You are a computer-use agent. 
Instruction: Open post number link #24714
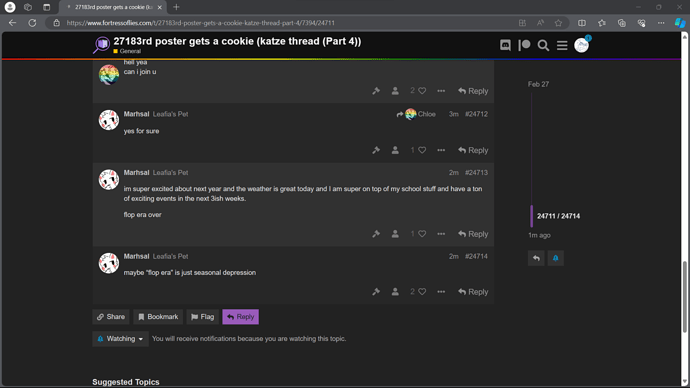[x=476, y=256]
